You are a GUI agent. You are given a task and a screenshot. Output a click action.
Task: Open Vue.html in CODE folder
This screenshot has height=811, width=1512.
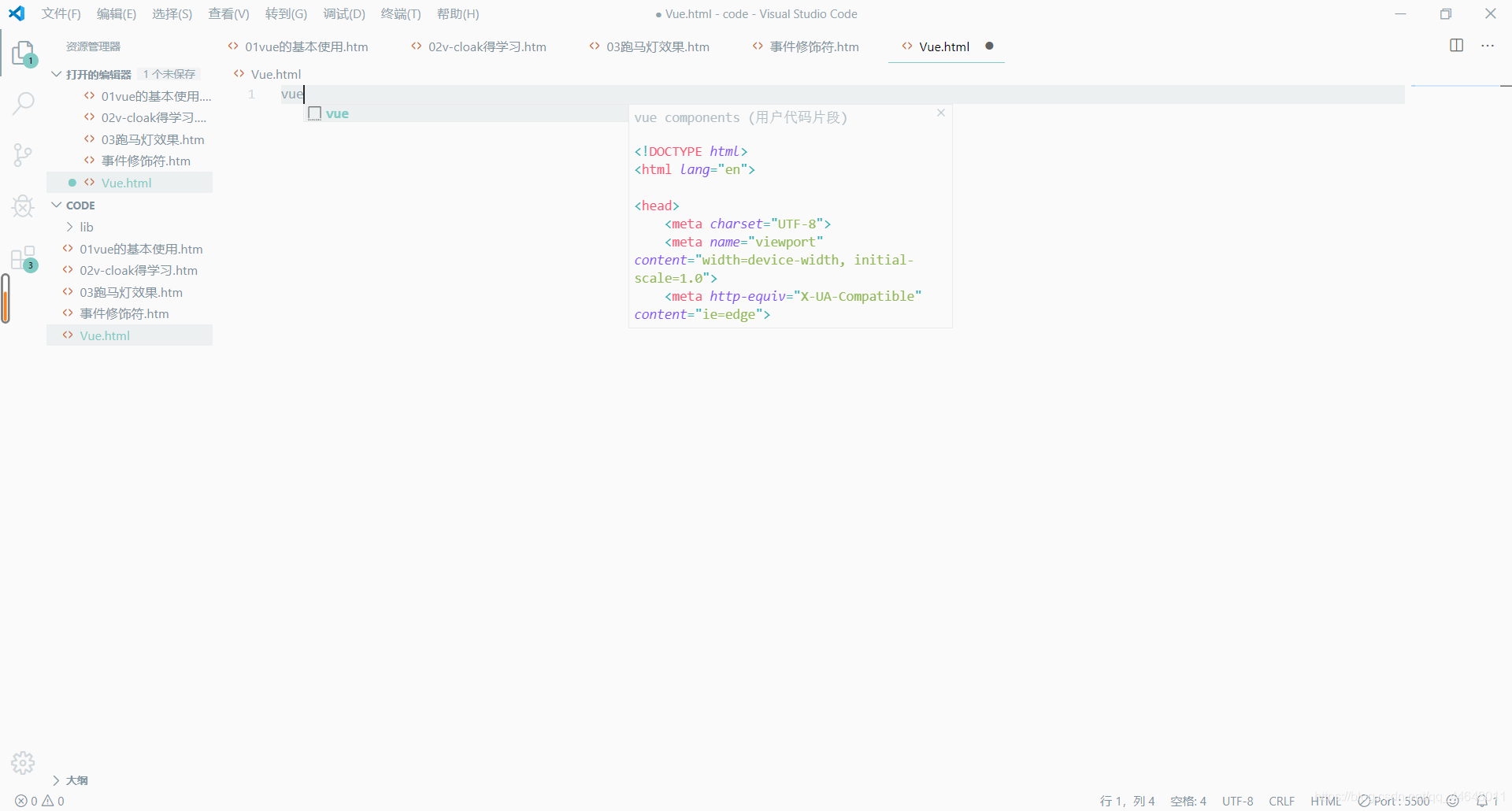click(x=129, y=335)
